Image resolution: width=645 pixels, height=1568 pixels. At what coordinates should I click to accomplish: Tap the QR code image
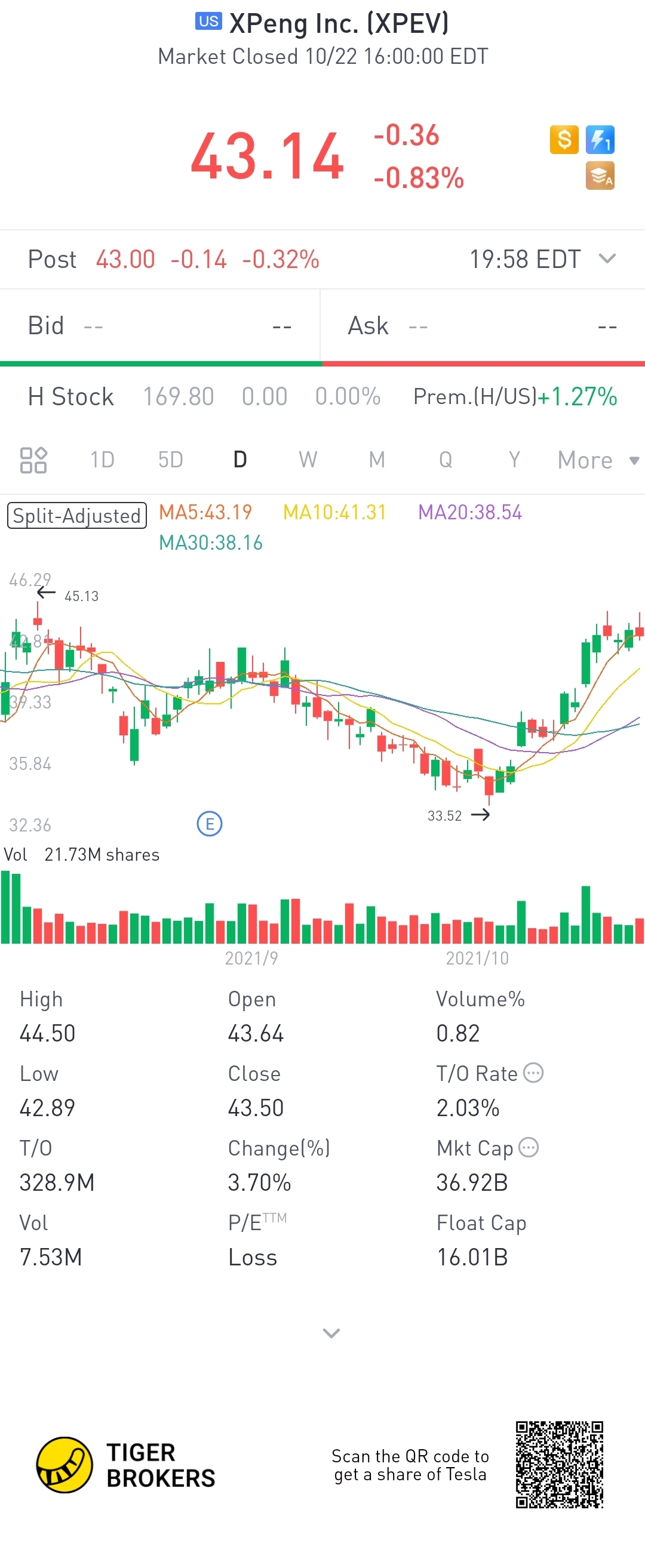[559, 1465]
